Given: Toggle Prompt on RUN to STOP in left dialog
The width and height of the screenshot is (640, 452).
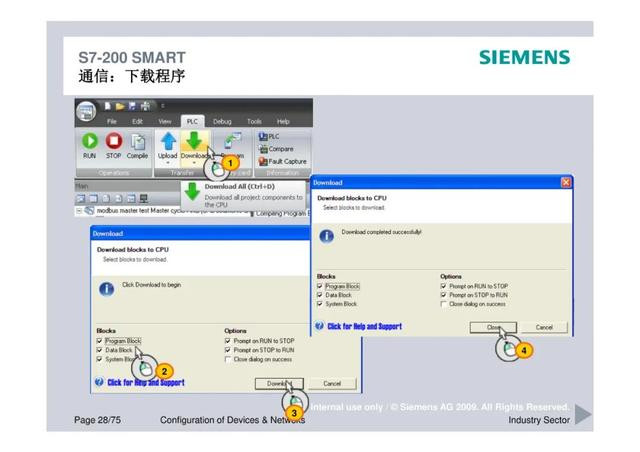Looking at the screenshot, I should tap(228, 341).
